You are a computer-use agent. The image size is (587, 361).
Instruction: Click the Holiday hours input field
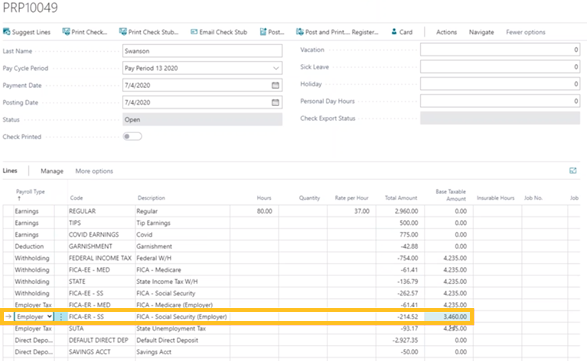pos(500,84)
